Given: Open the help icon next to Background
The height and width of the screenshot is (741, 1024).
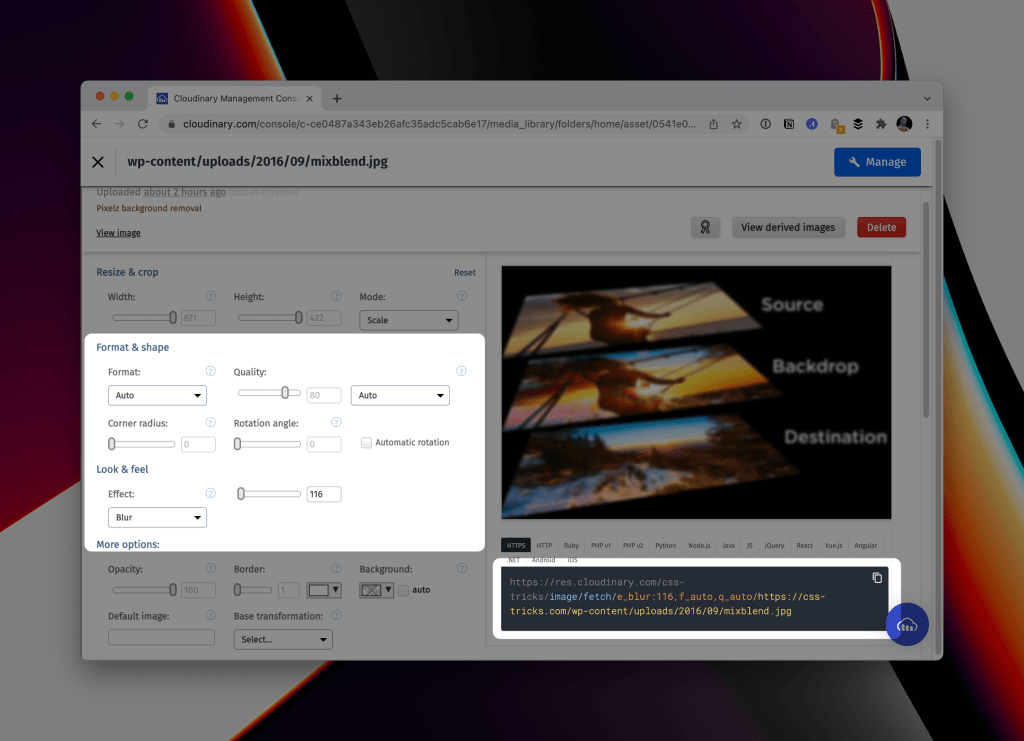Looking at the screenshot, I should click(x=462, y=569).
